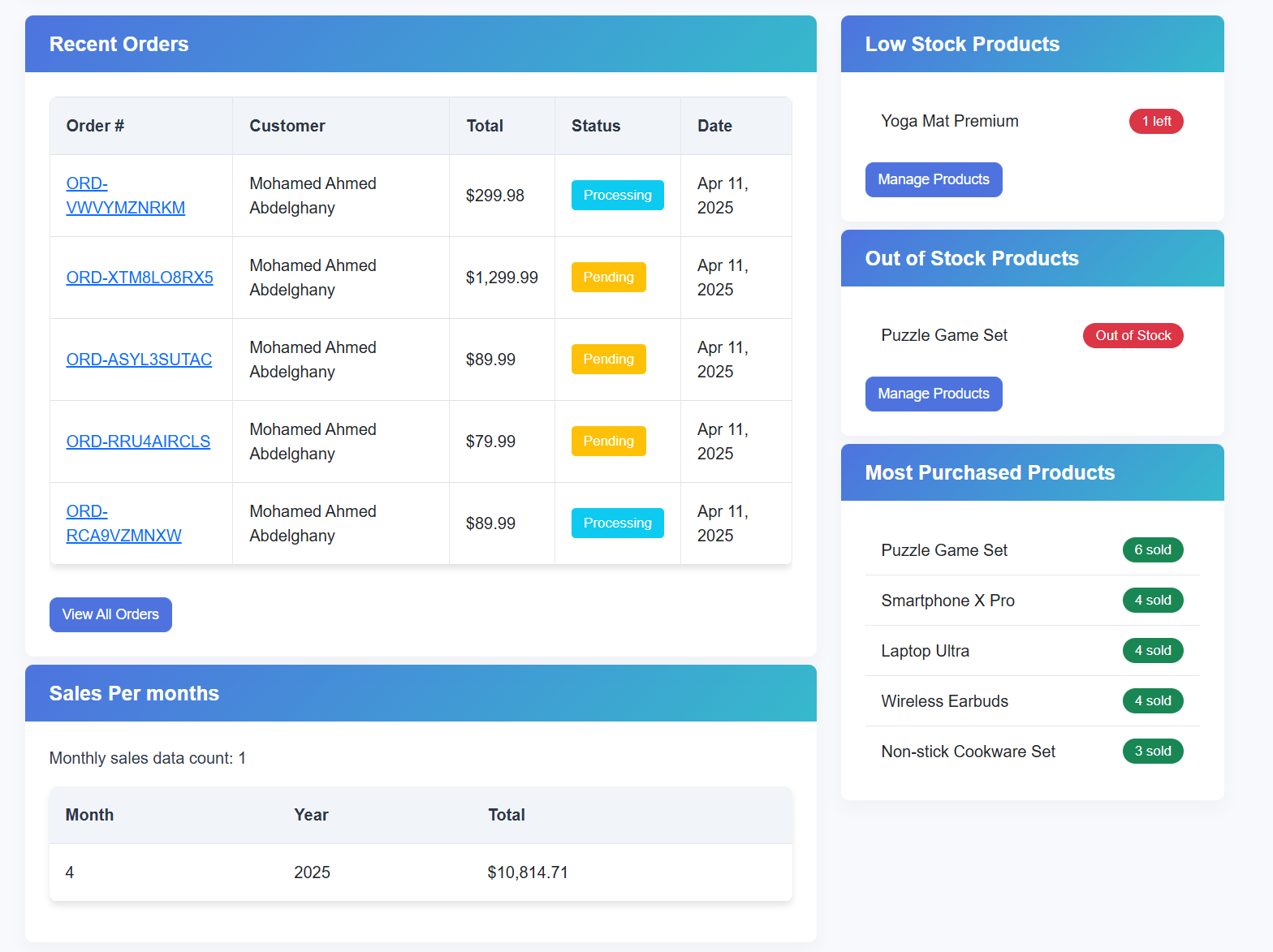Open order ORD-ASYL3SUTAC link
Screen dimensions: 1273x952
tap(139, 360)
